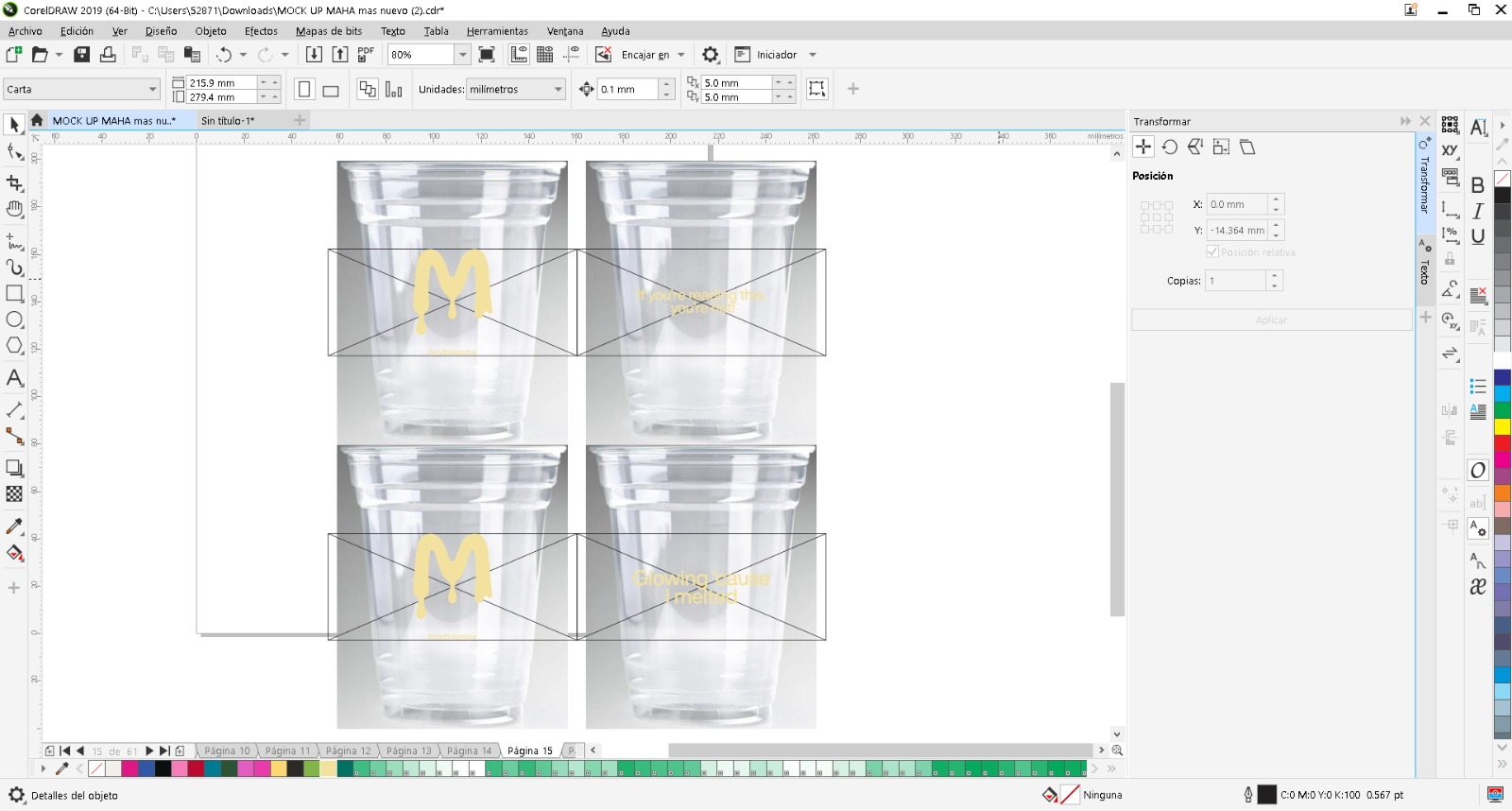
Task: Print the document using printer icon
Action: (x=108, y=54)
